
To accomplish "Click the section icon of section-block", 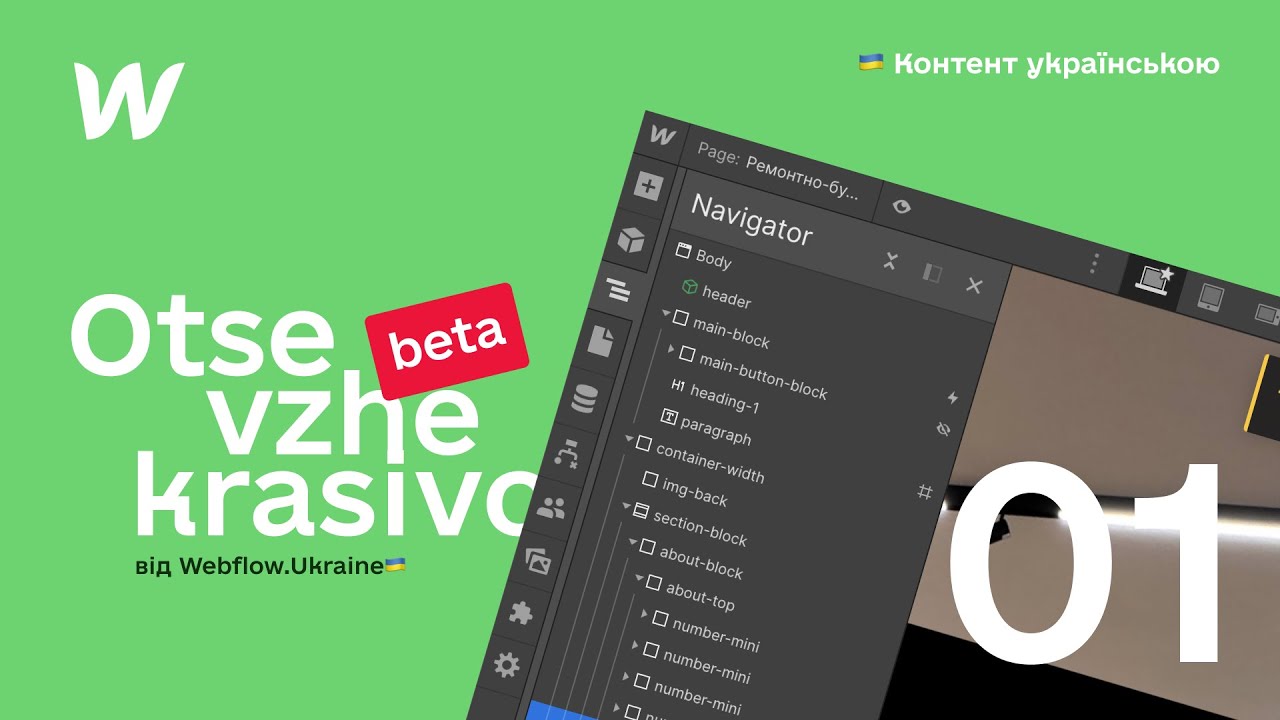I will [641, 511].
